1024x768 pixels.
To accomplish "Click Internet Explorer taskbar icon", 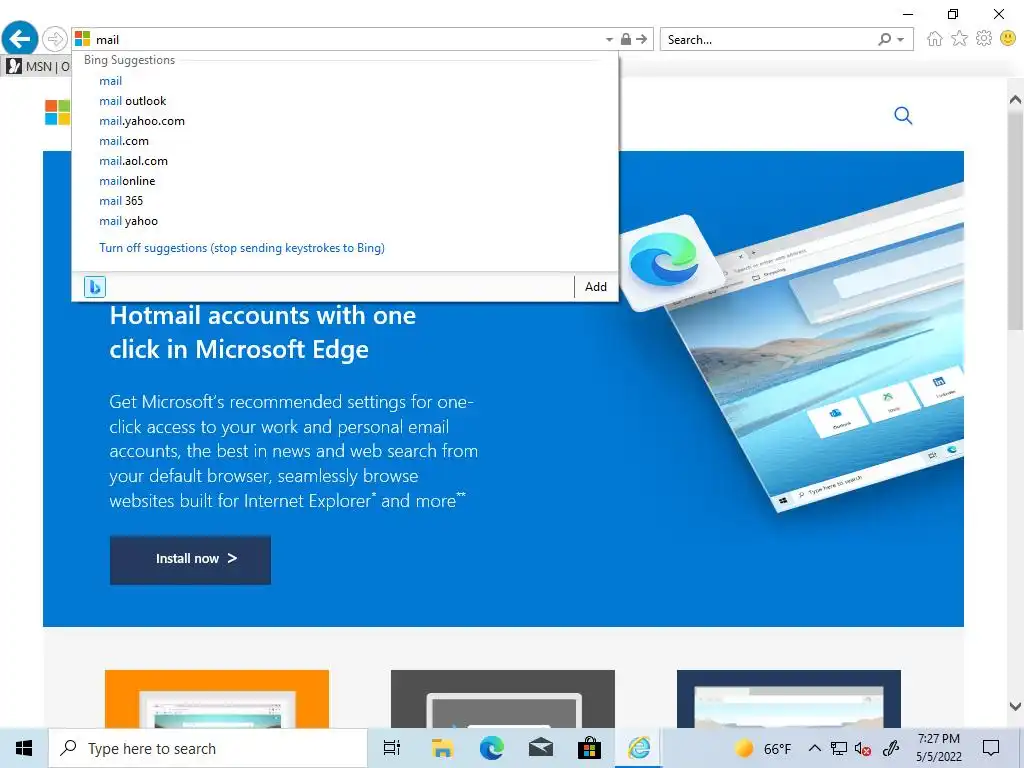I will point(639,748).
